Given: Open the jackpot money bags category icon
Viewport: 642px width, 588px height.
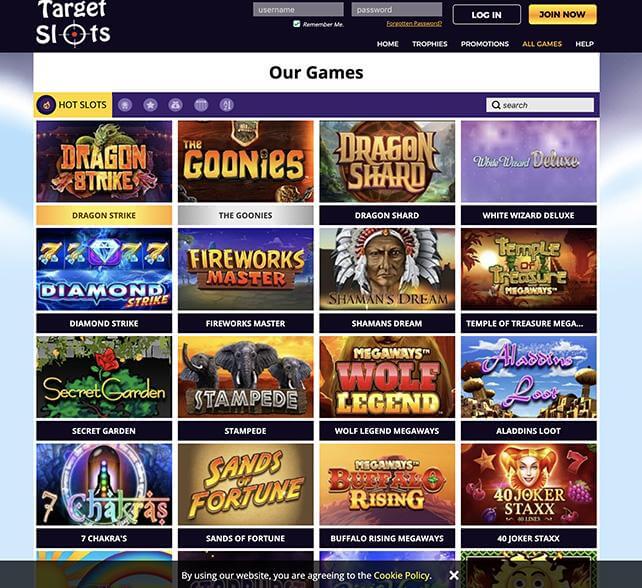Looking at the screenshot, I should pos(176,105).
